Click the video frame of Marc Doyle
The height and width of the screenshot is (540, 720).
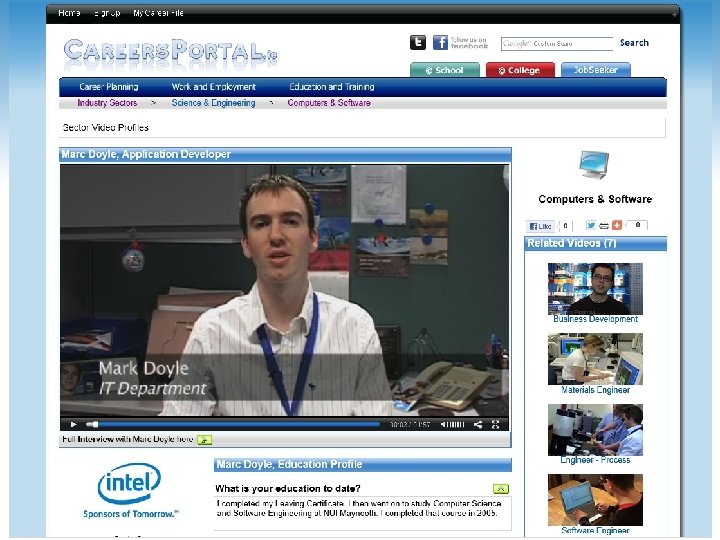coord(284,291)
